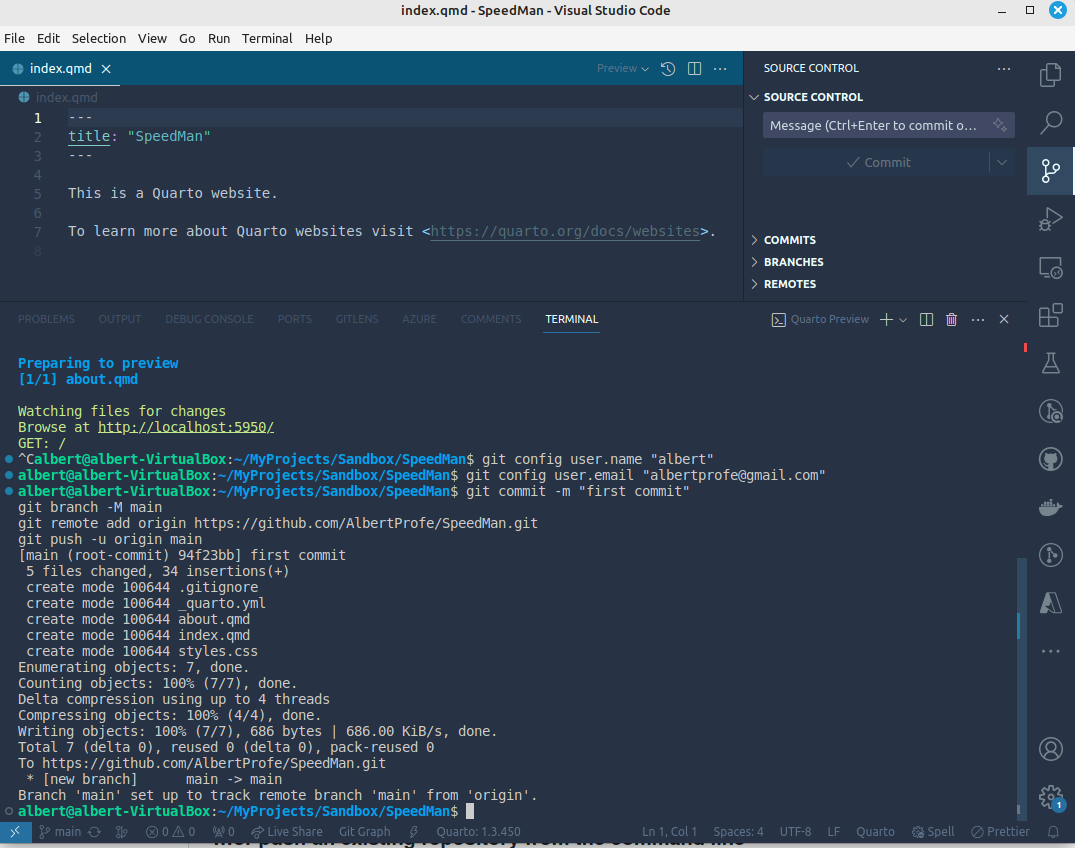
Task: Open terminal panel More Actions ellipsis
Action: pyautogui.click(x=978, y=319)
